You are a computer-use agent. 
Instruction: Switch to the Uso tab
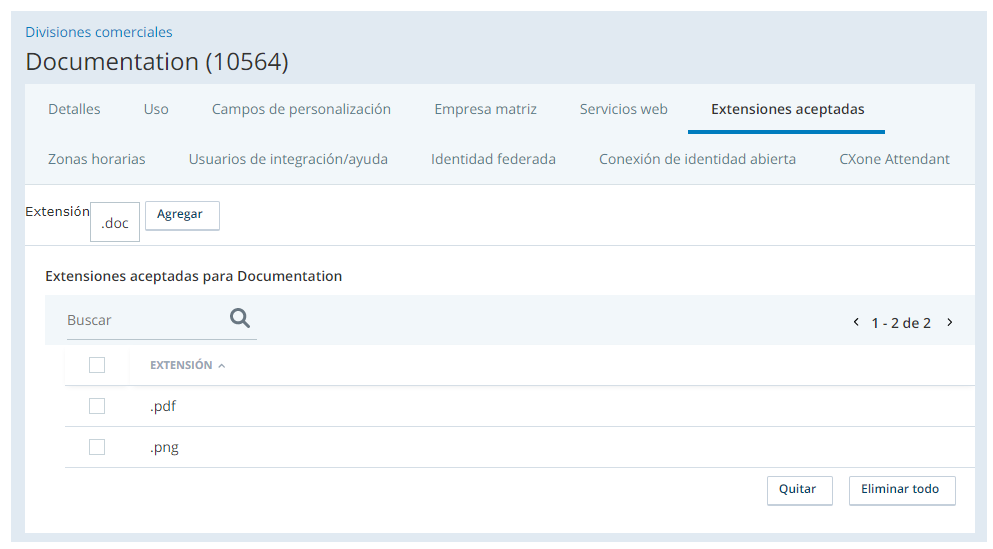point(156,109)
